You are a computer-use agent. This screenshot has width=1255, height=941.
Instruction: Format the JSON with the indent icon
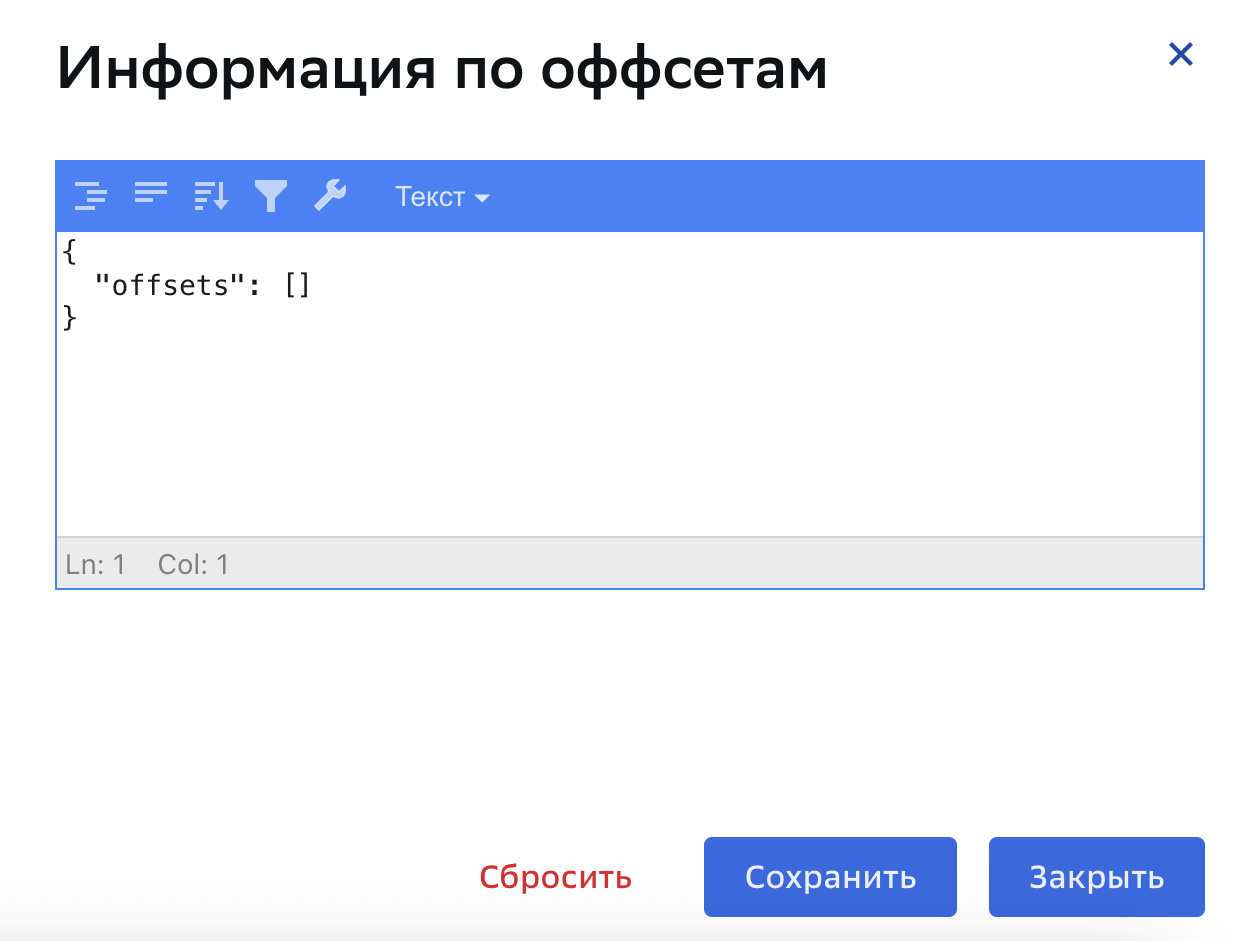pos(91,196)
